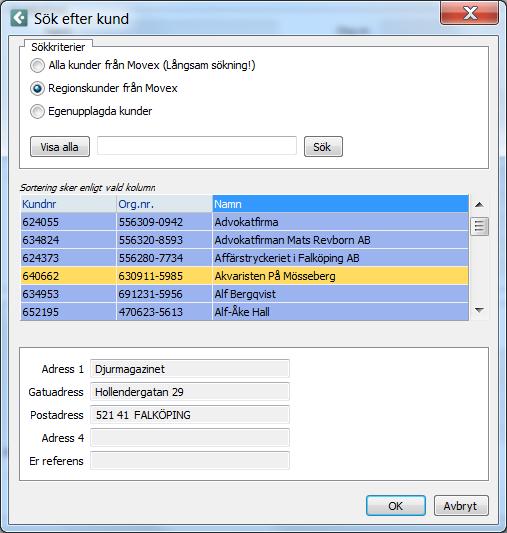Click the scroll up arrow of customer list

coord(479,204)
